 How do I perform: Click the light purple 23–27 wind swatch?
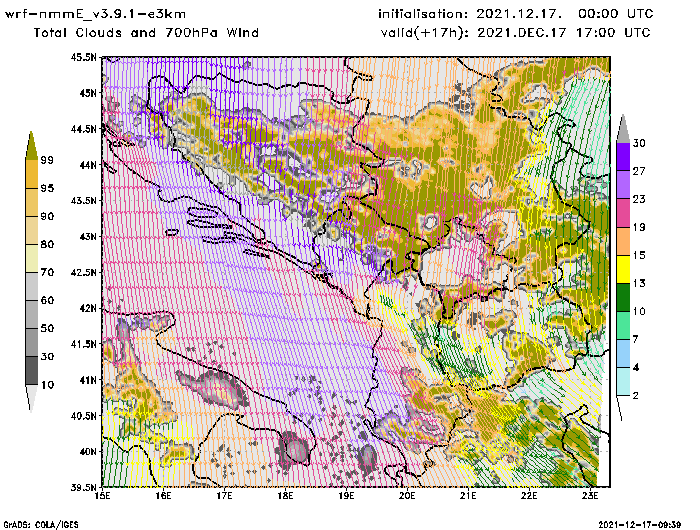pos(623,185)
